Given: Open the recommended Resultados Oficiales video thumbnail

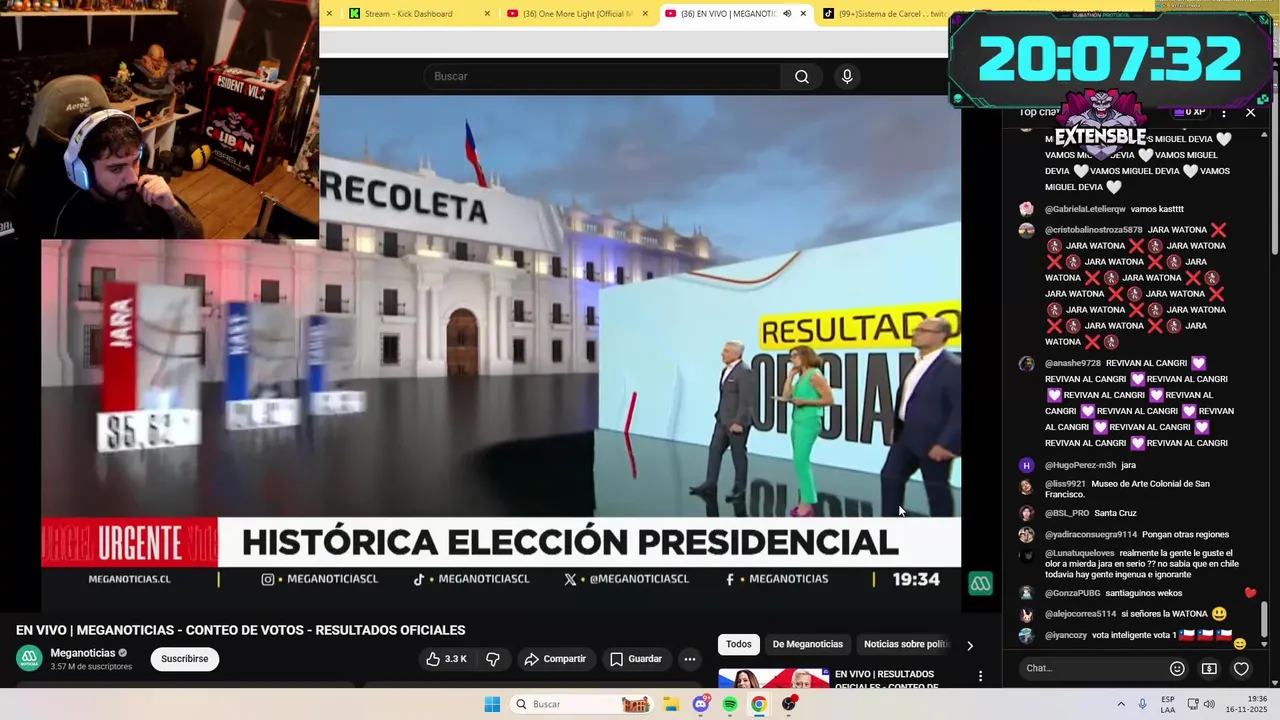Looking at the screenshot, I should coord(773,678).
